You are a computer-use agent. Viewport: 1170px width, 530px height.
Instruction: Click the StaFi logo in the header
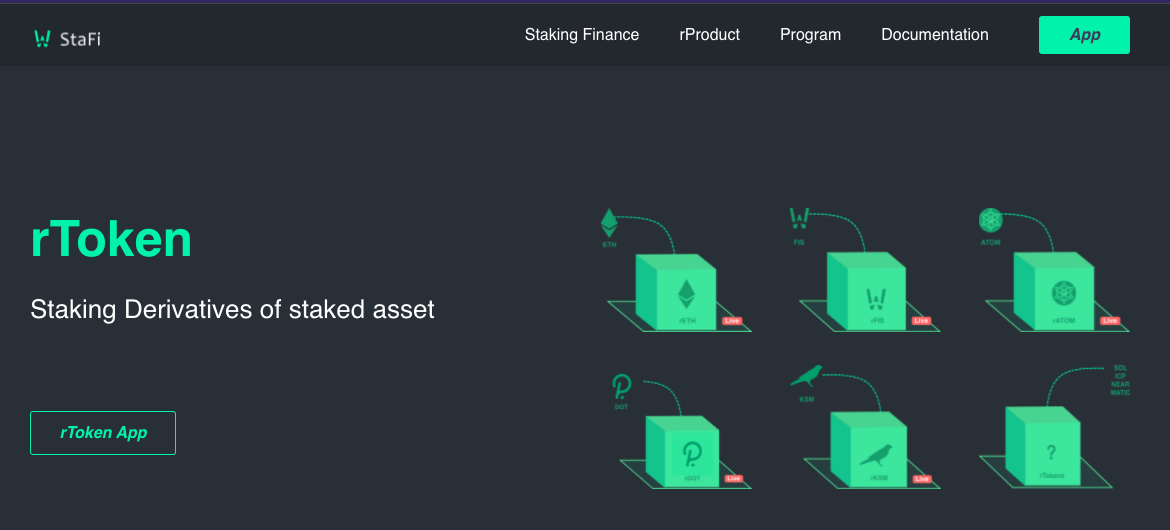67,39
